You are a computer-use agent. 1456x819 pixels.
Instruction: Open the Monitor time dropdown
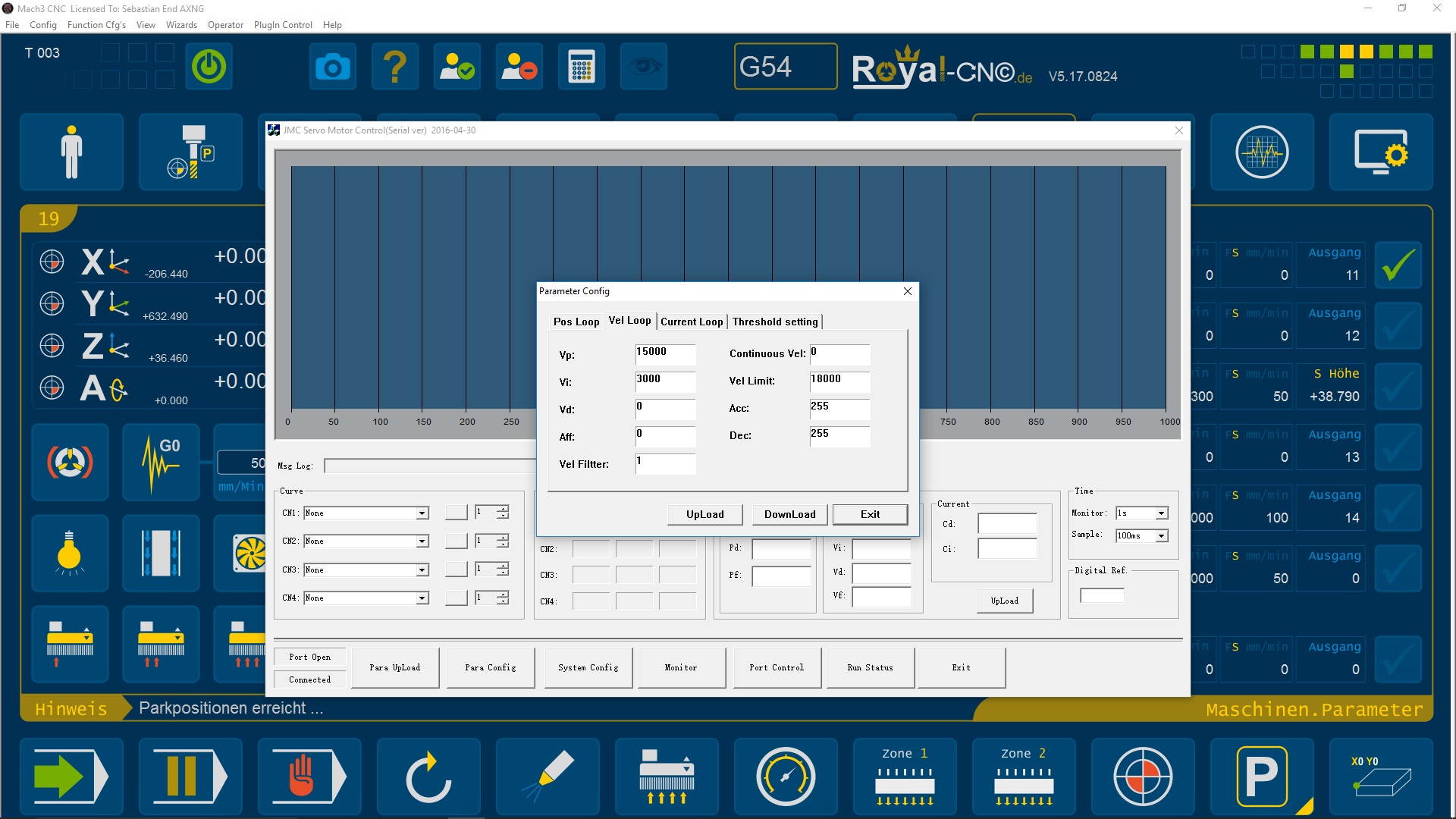pyautogui.click(x=1161, y=513)
